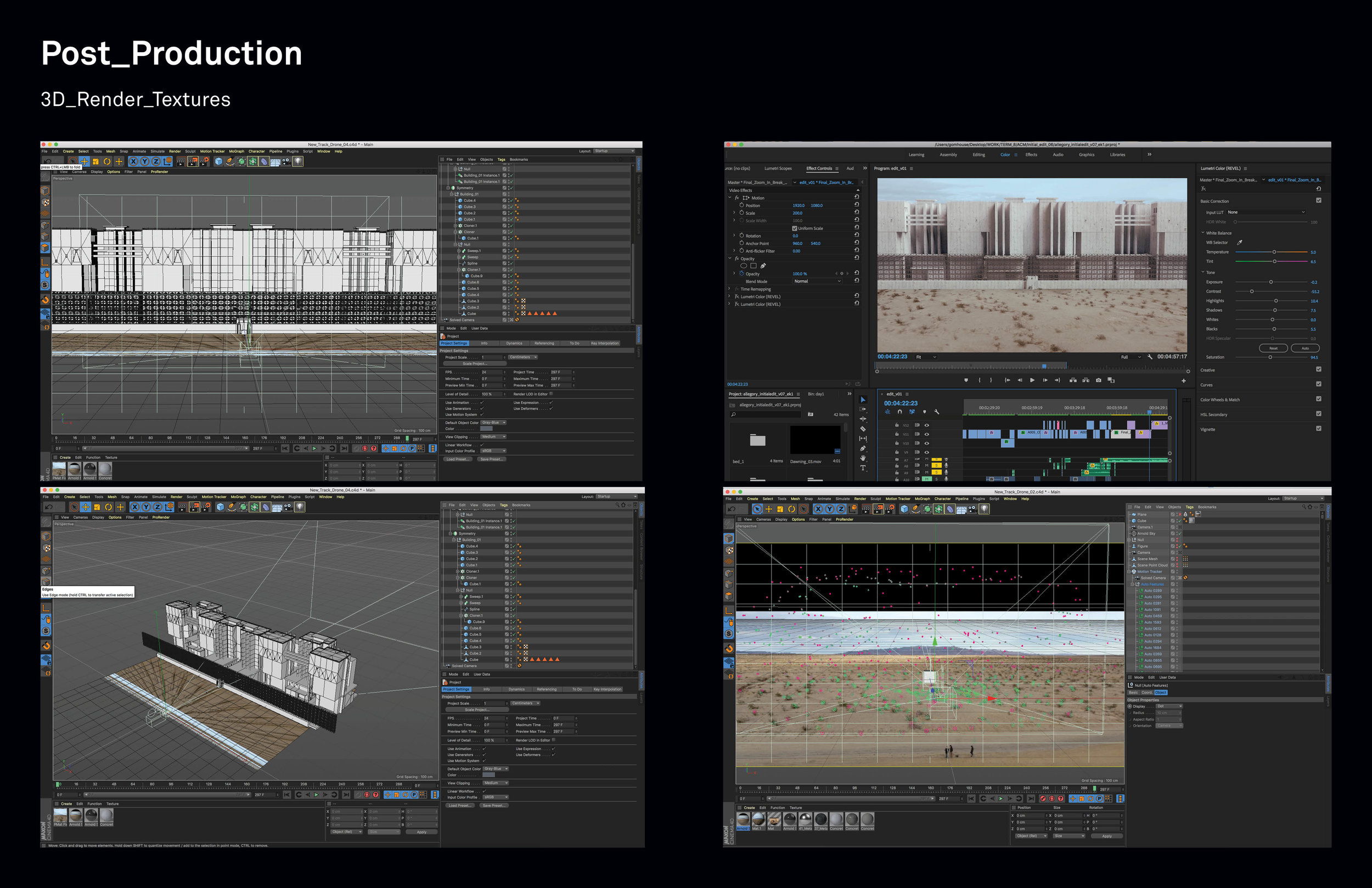Add Camera object in New_Track_Drone_02 toolbar
Viewport: 1372px width, 888px height.
pyautogui.click(x=972, y=509)
